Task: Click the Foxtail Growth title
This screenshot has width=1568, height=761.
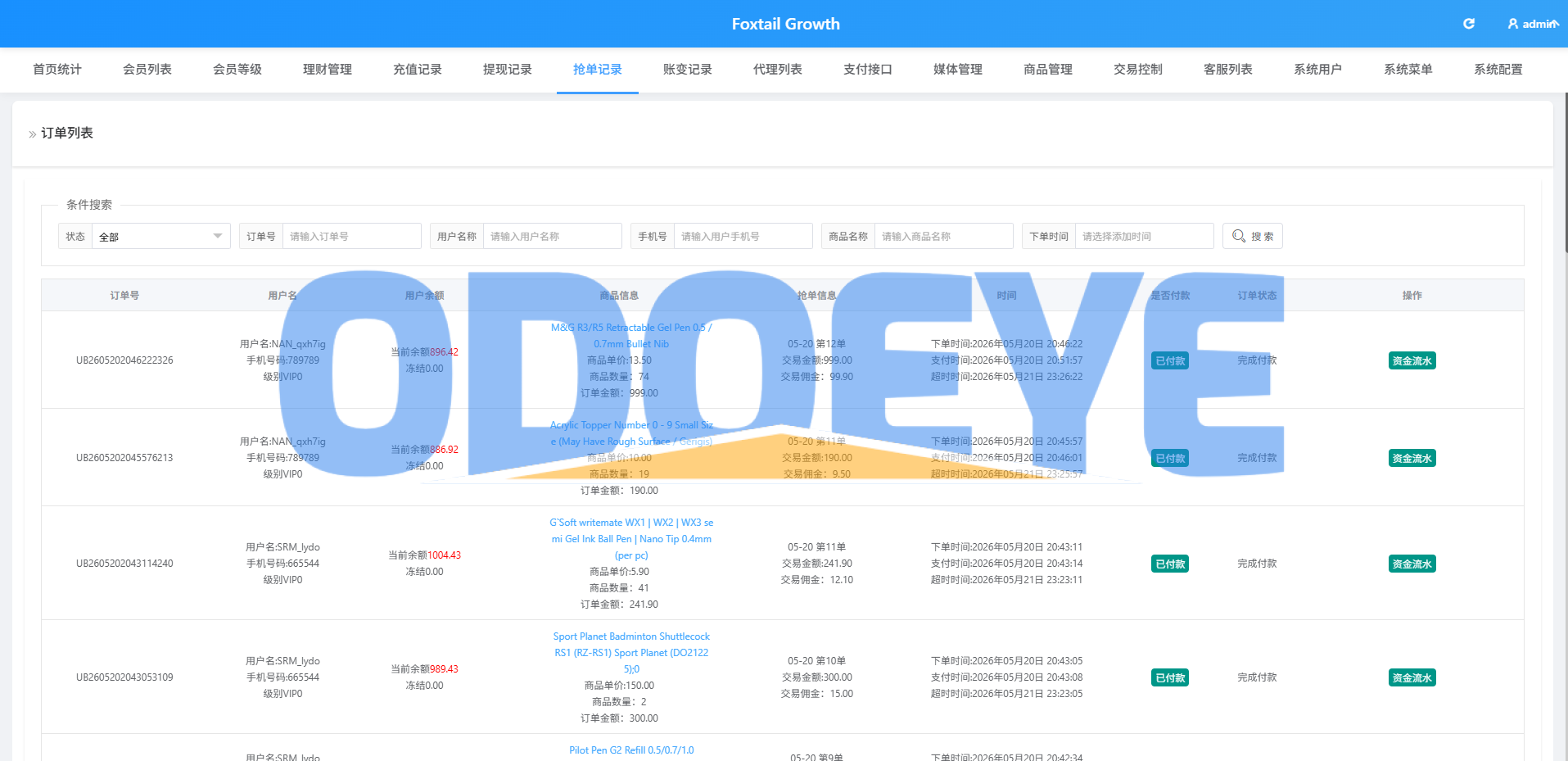Action: click(x=786, y=24)
